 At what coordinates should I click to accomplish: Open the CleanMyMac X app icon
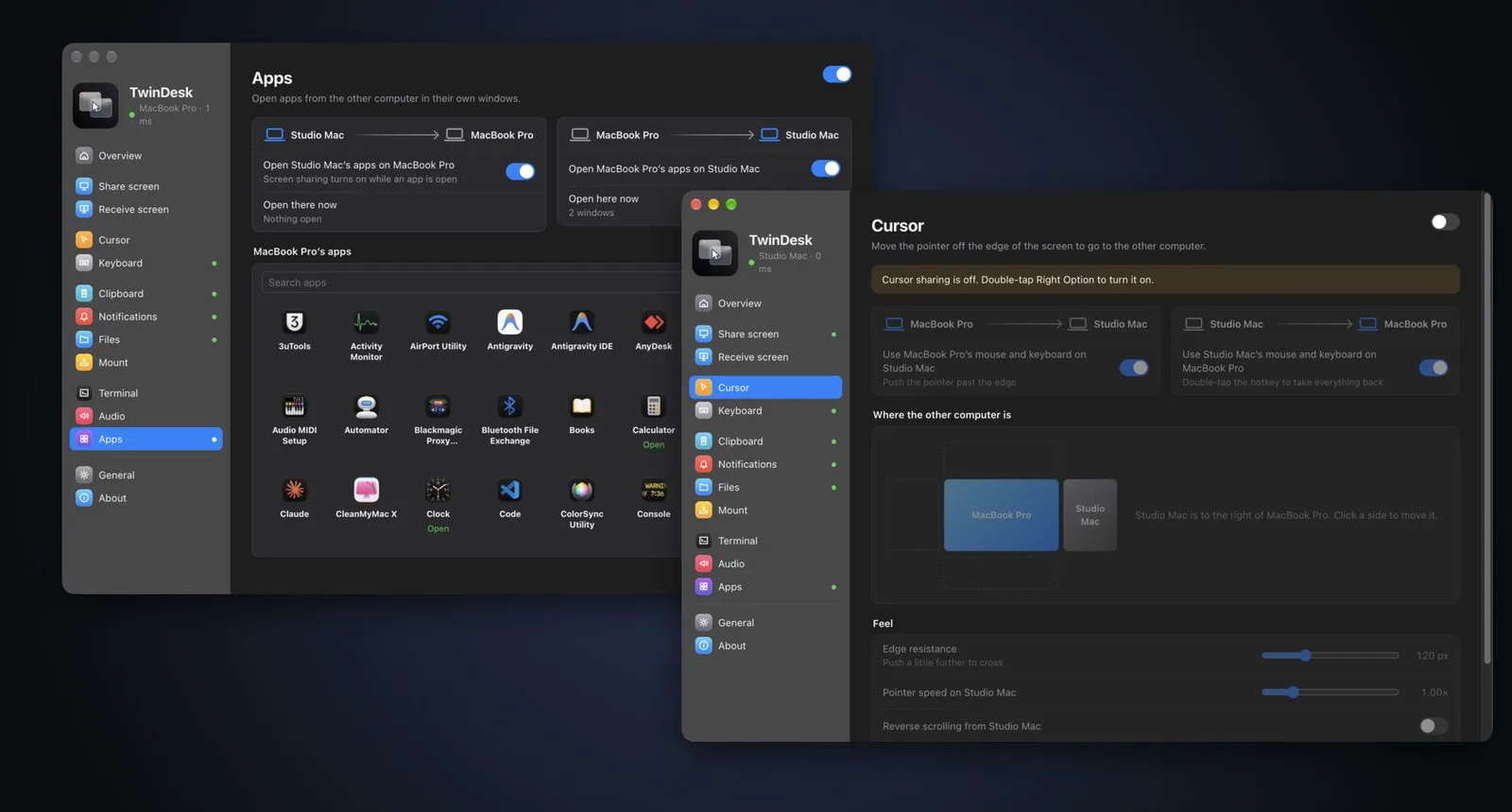[367, 490]
